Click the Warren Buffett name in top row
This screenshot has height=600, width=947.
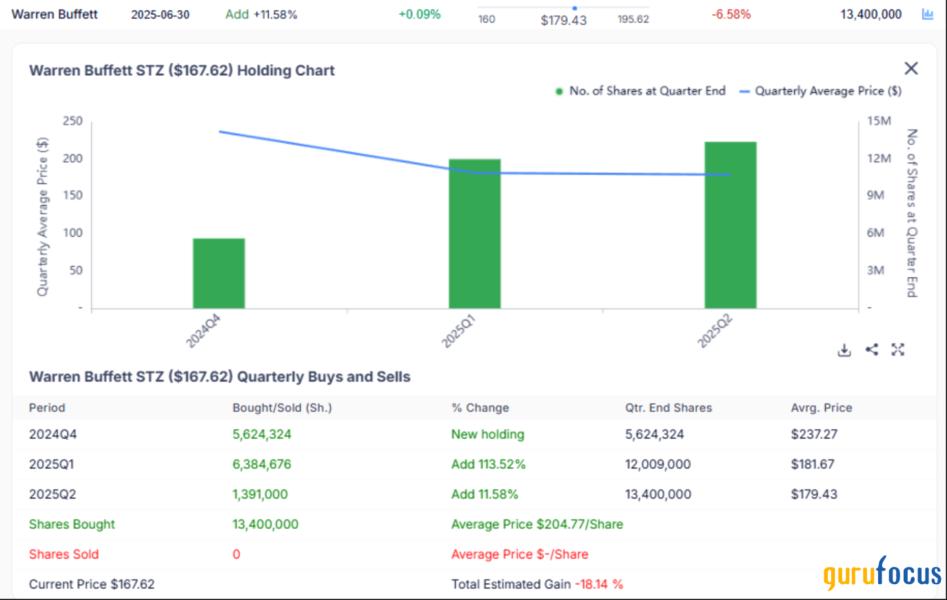tap(54, 14)
